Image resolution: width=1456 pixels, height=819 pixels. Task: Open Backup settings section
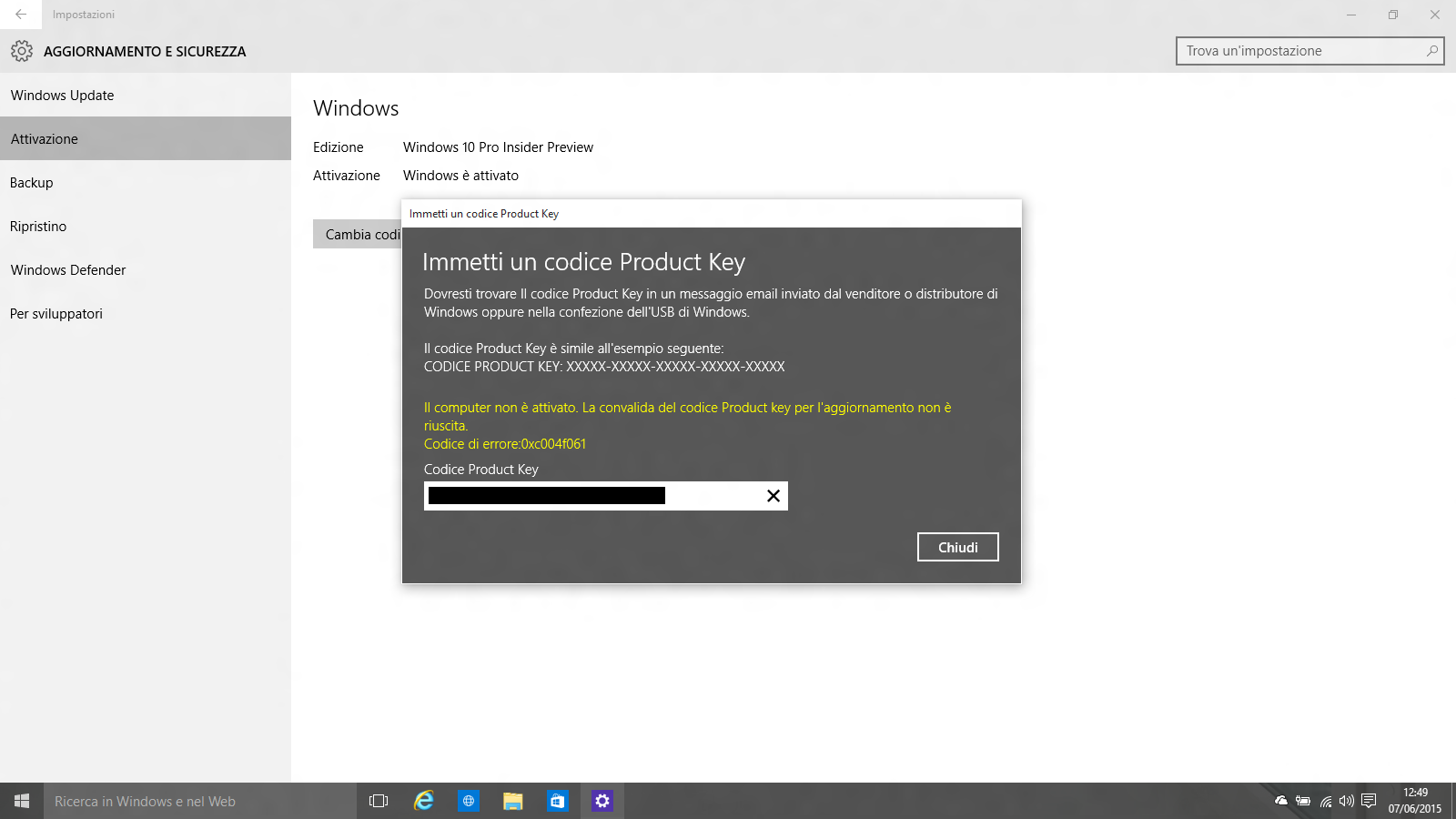pos(146,182)
